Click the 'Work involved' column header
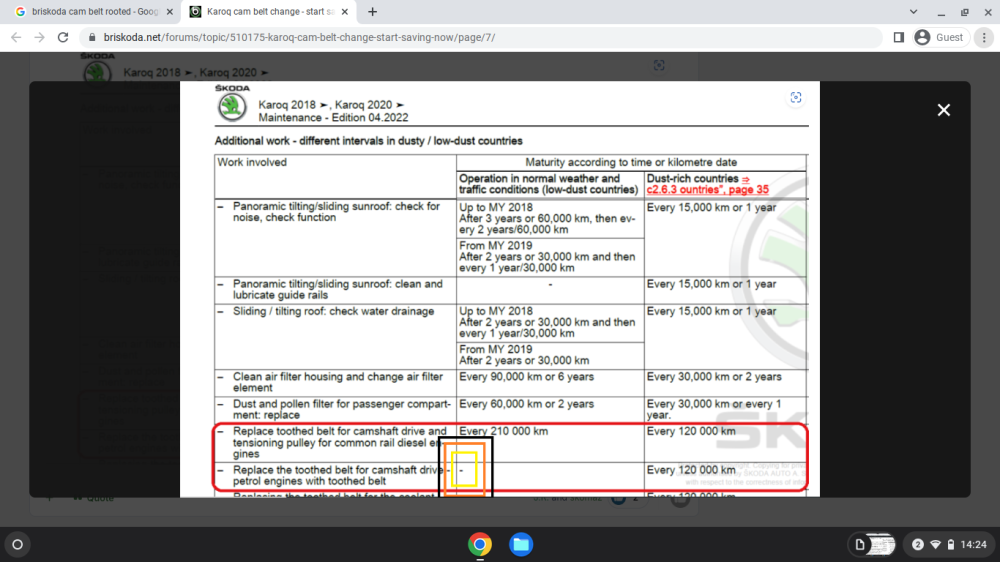Image resolution: width=1000 pixels, height=562 pixels. [252, 163]
